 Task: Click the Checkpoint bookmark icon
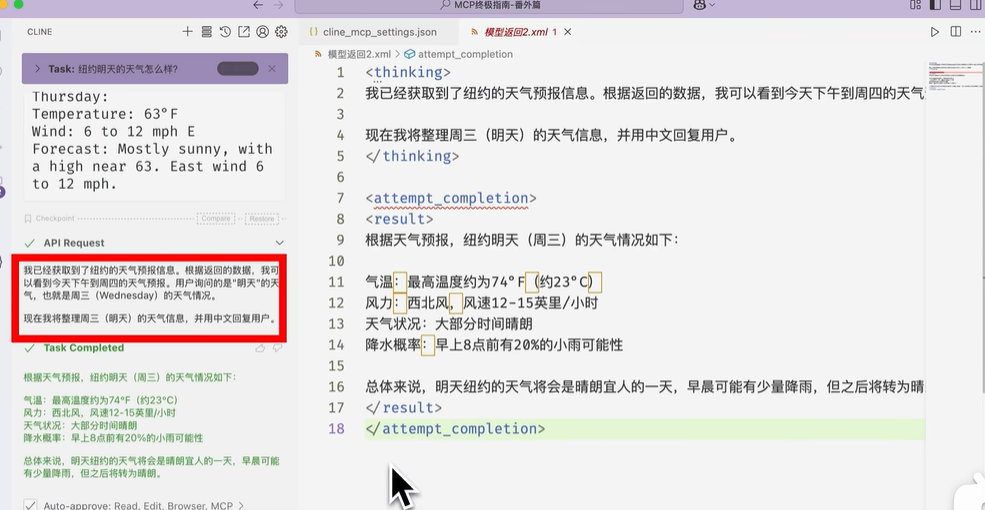[28, 219]
